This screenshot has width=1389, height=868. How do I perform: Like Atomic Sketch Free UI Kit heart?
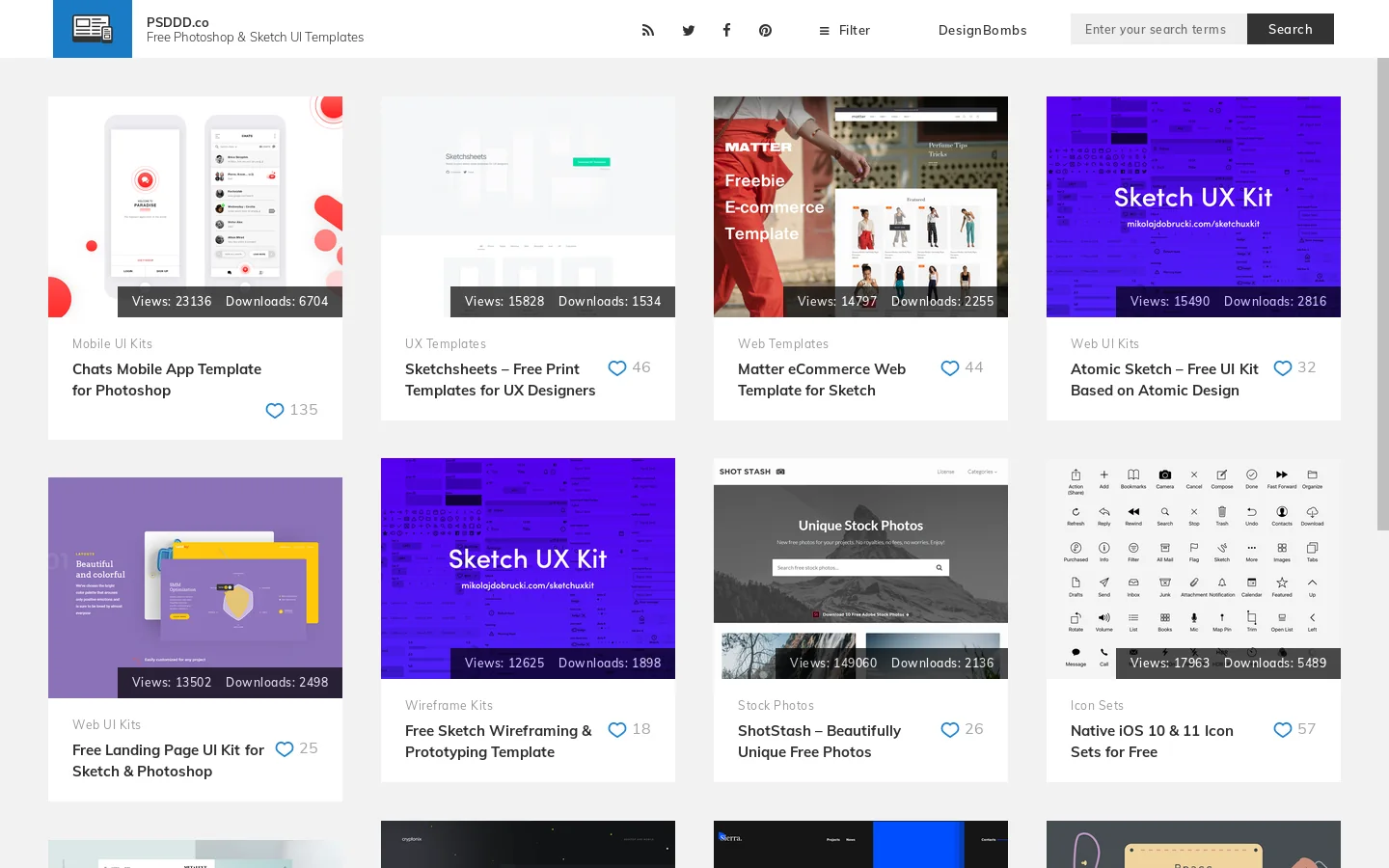point(1283,367)
